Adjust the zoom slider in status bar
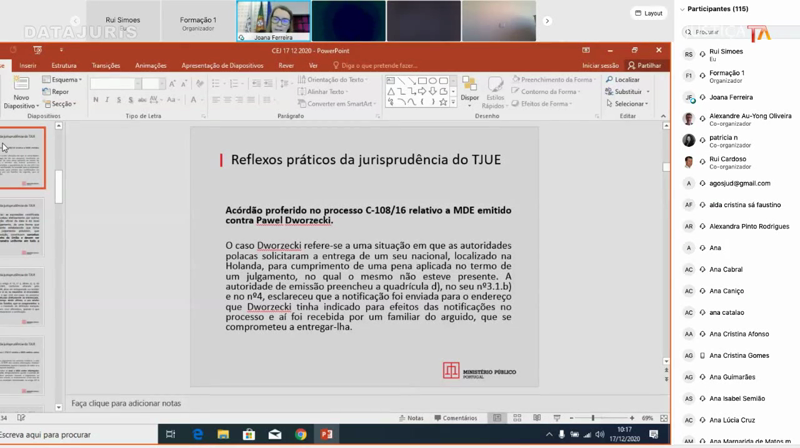Screen dimensions: 800x448 click(593, 418)
